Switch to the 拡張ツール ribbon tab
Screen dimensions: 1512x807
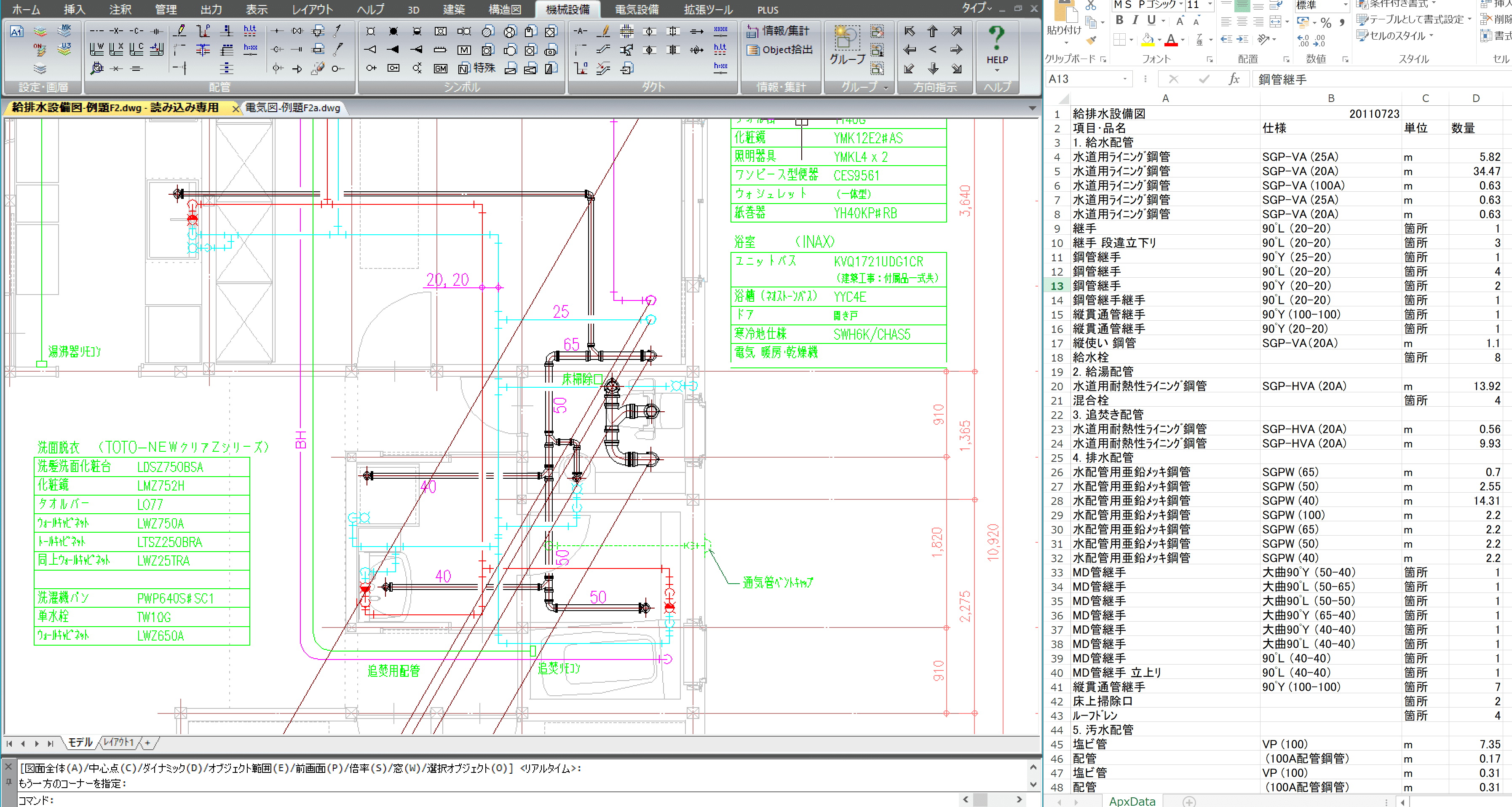[x=709, y=9]
